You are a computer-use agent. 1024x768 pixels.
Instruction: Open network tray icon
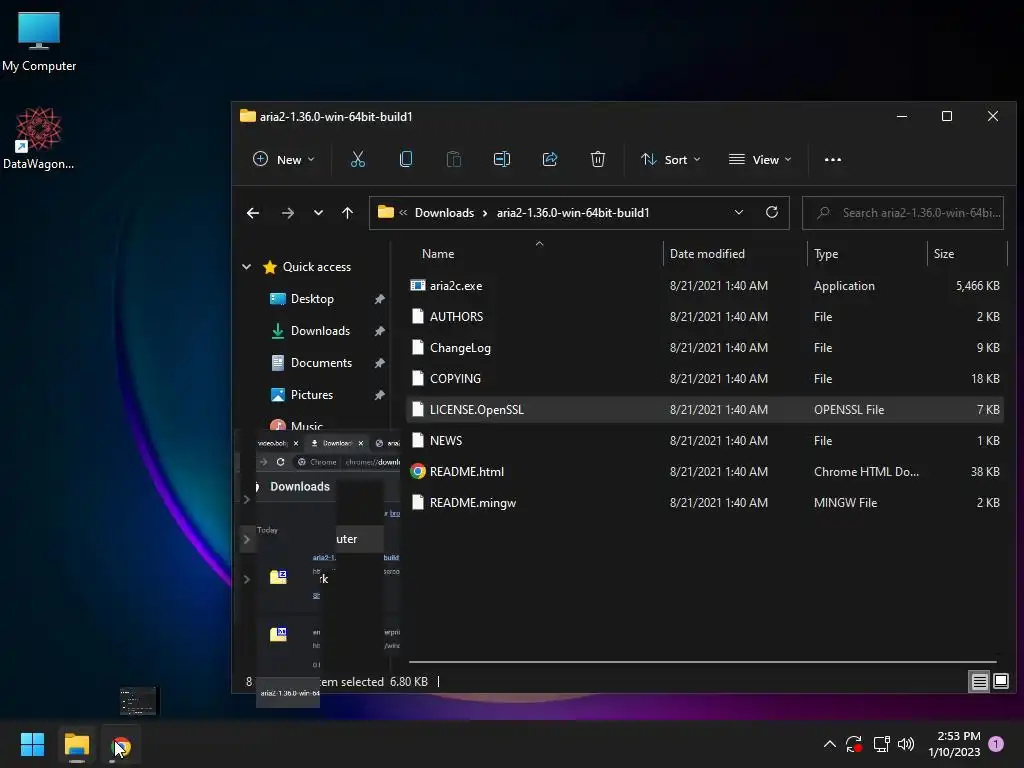[882, 744]
